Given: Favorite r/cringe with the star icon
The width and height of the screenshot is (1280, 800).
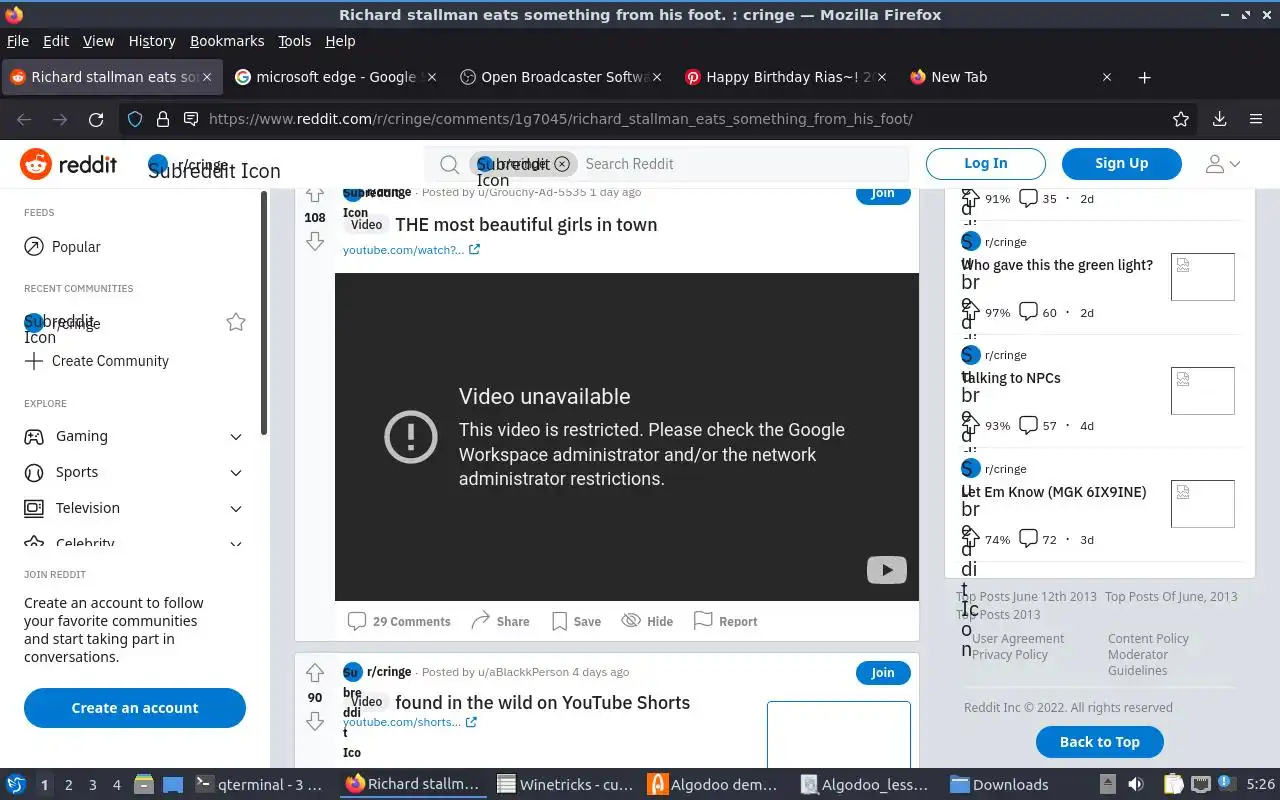Looking at the screenshot, I should coord(236,322).
